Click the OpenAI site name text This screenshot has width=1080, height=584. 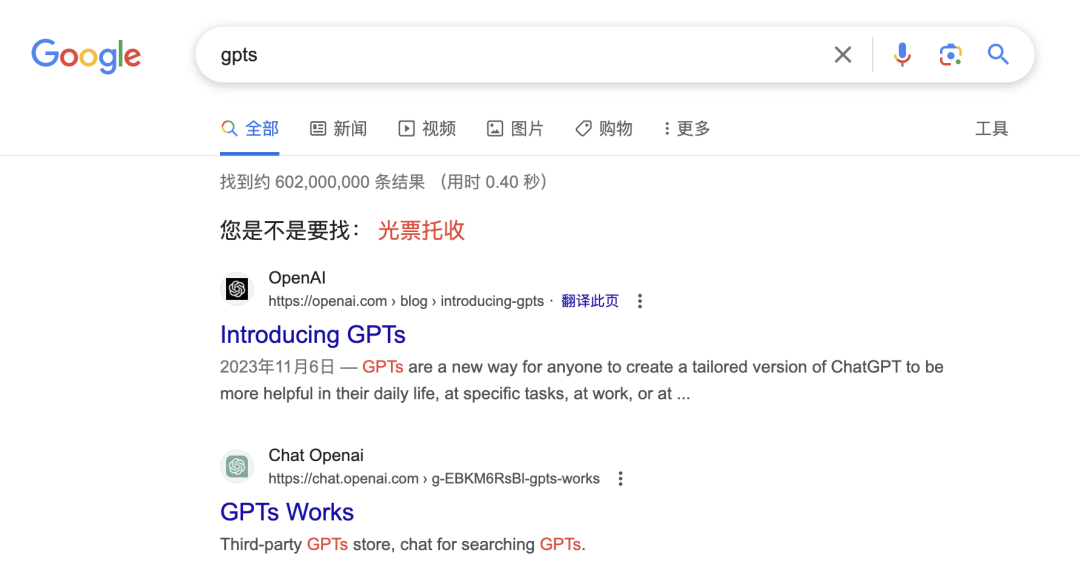tap(297, 278)
